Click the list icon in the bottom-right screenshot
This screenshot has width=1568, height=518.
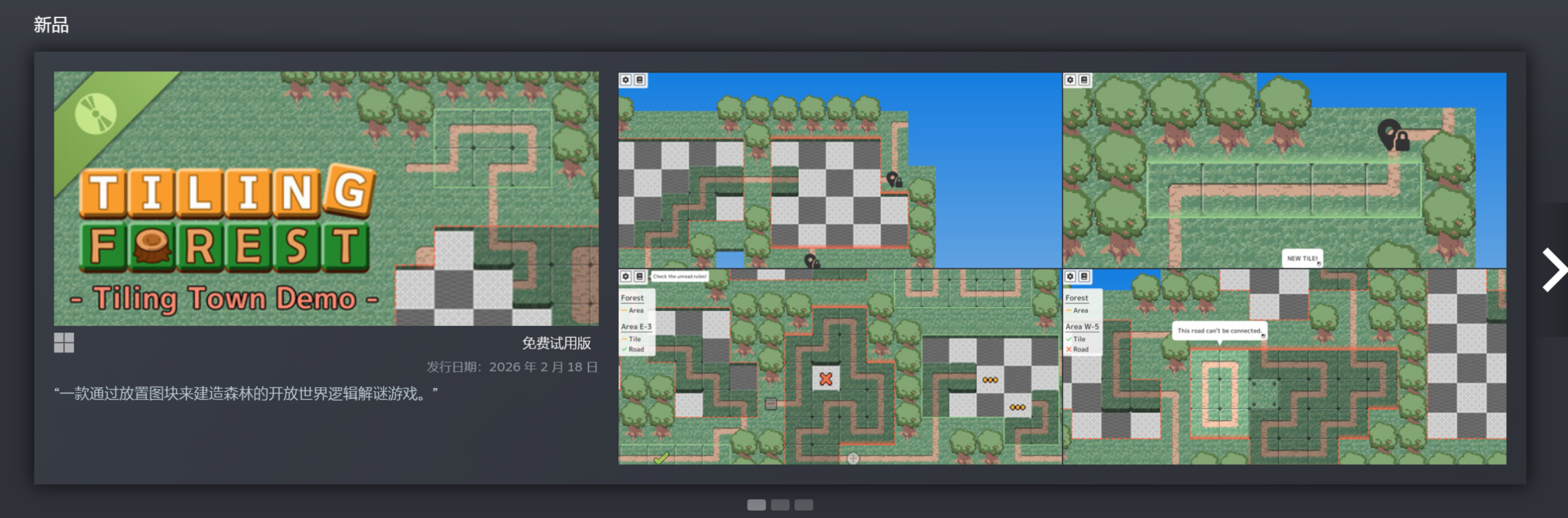tap(1084, 277)
